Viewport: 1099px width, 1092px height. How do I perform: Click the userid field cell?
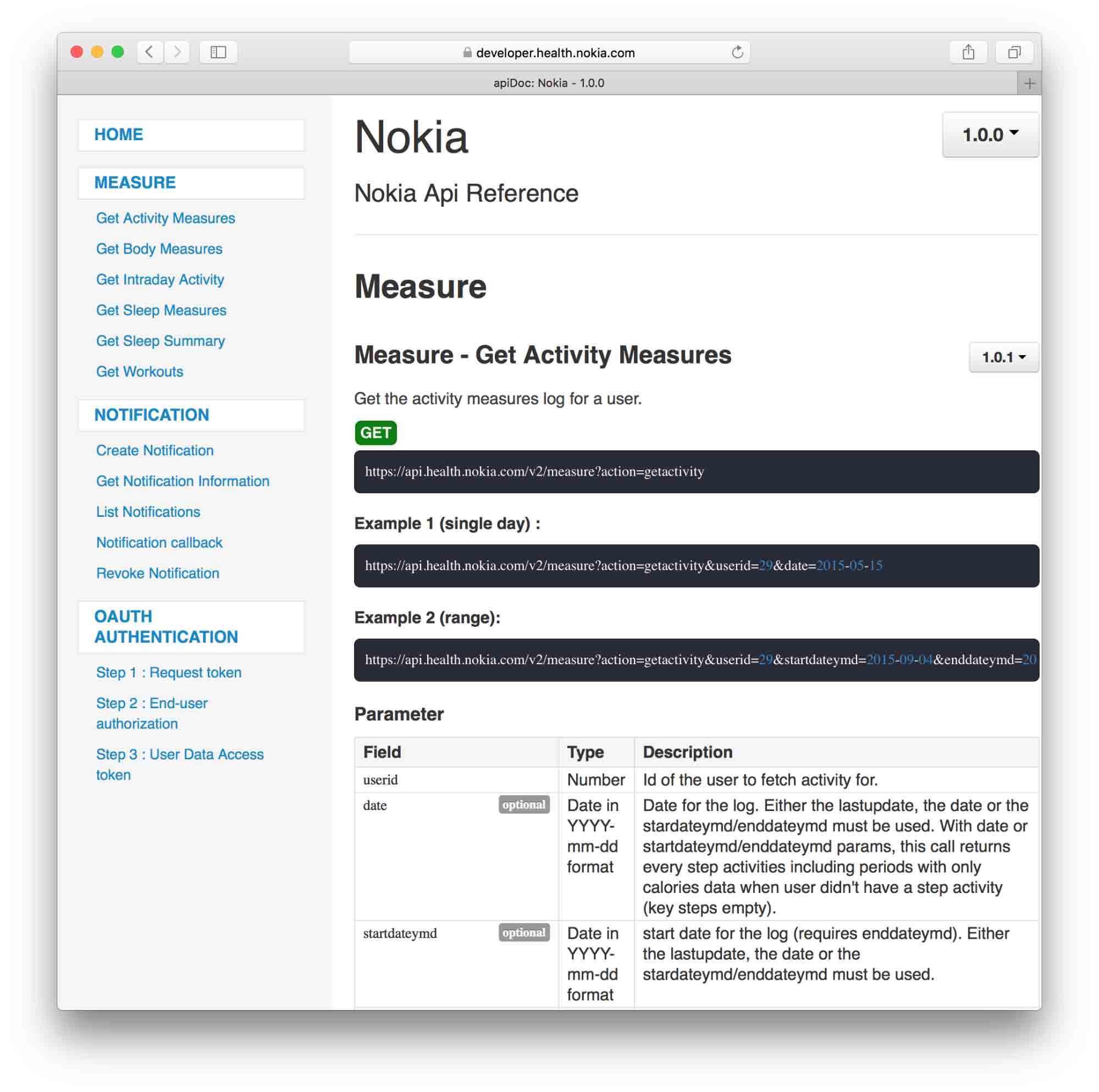[456, 780]
